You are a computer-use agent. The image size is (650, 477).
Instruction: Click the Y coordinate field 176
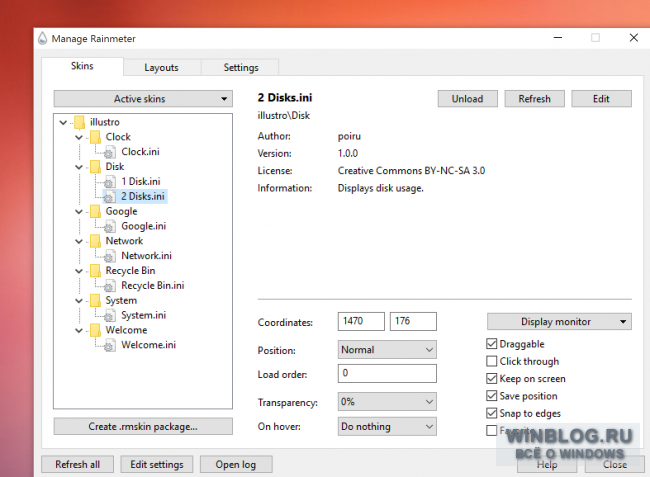[413, 321]
